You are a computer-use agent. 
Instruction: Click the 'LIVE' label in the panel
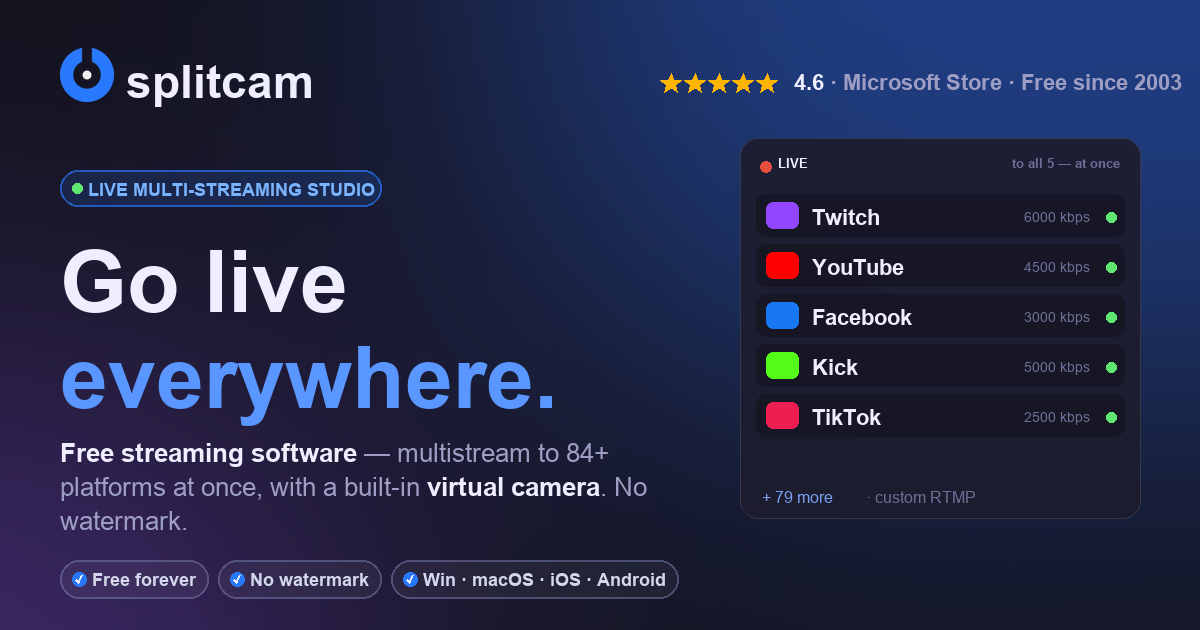coord(792,163)
